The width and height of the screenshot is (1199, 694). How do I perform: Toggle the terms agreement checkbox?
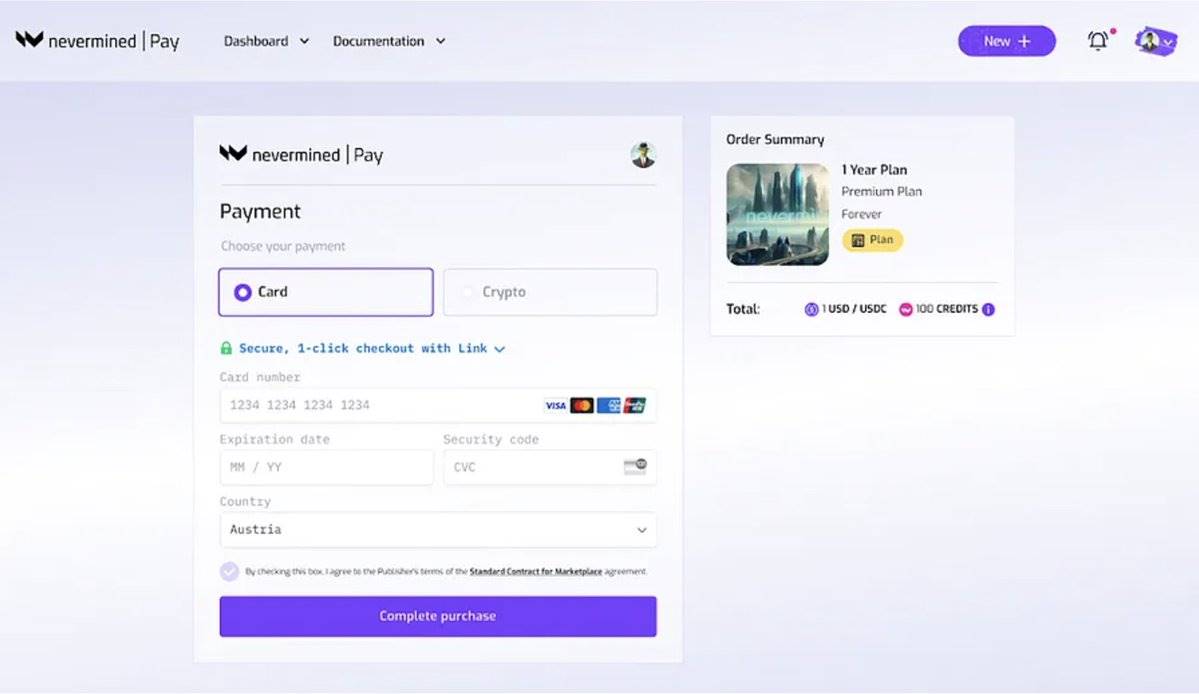click(230, 571)
